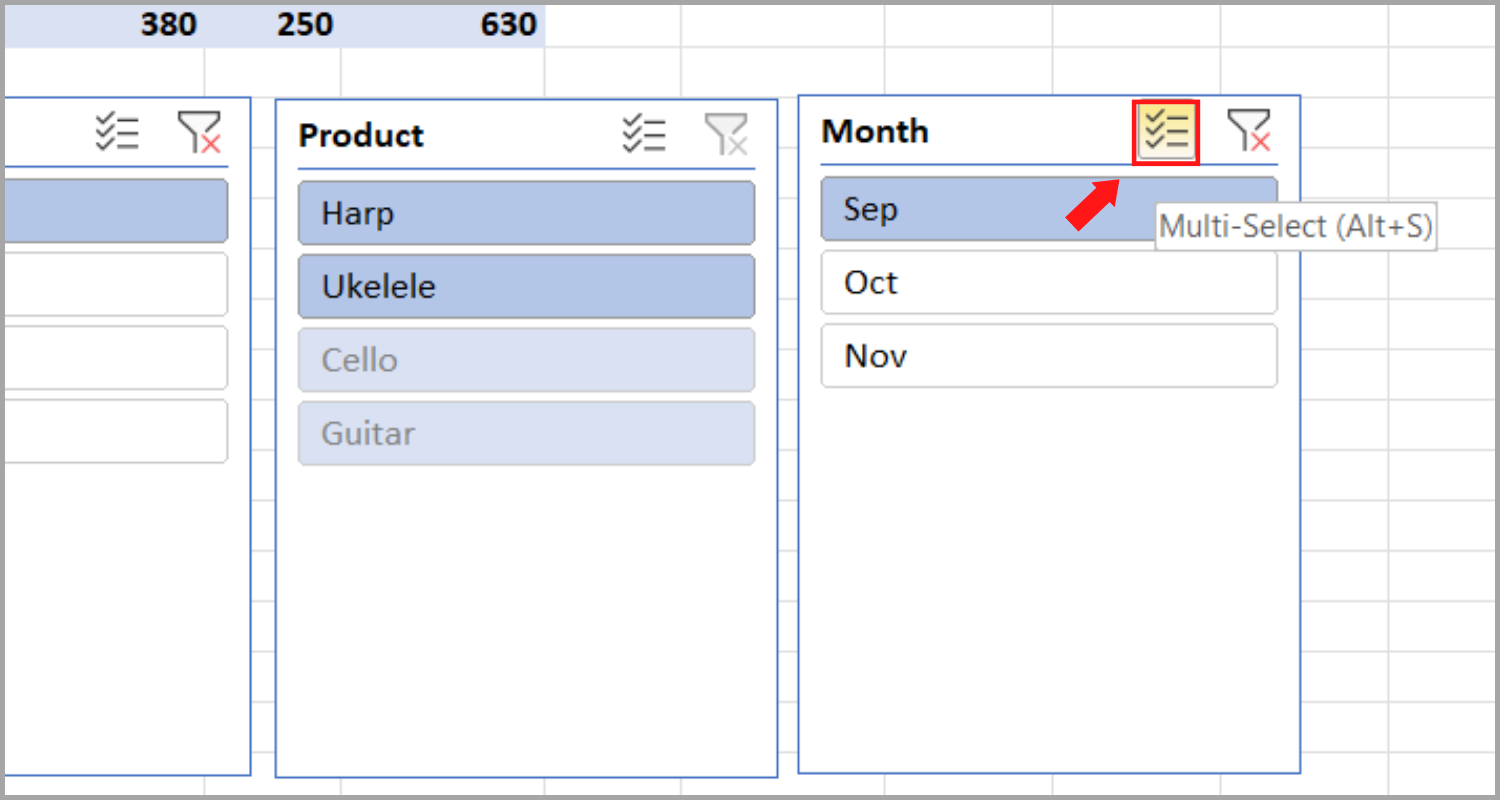1500x800 pixels.
Task: Activate Multi-Select on the leftmost slicer
Action: pos(117,131)
